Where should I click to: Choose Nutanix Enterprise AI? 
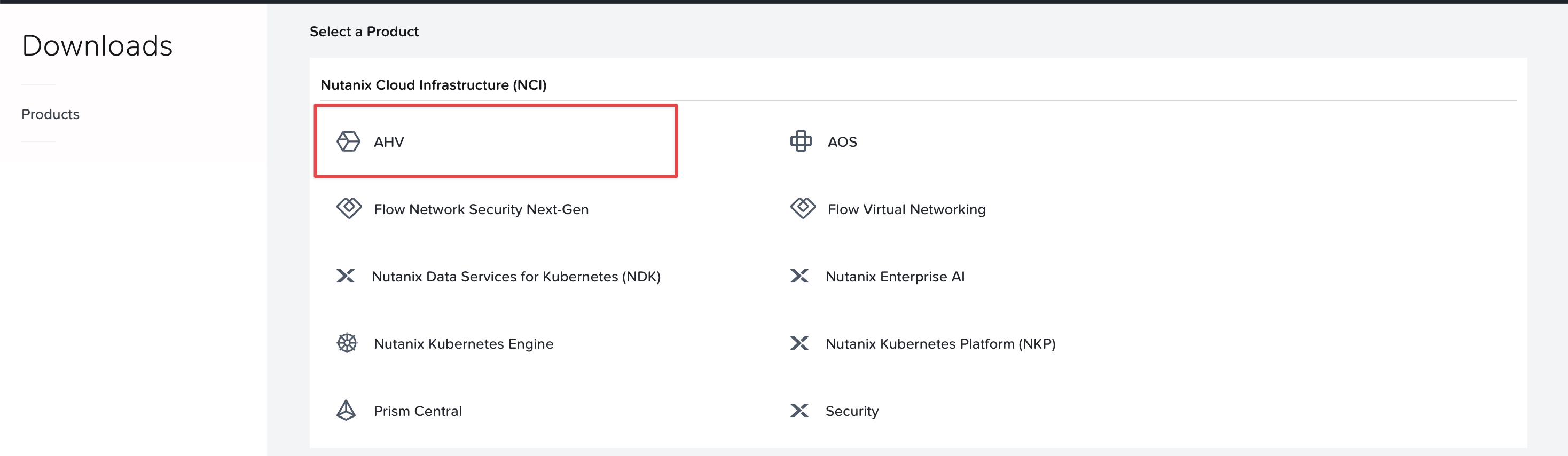[x=895, y=277]
